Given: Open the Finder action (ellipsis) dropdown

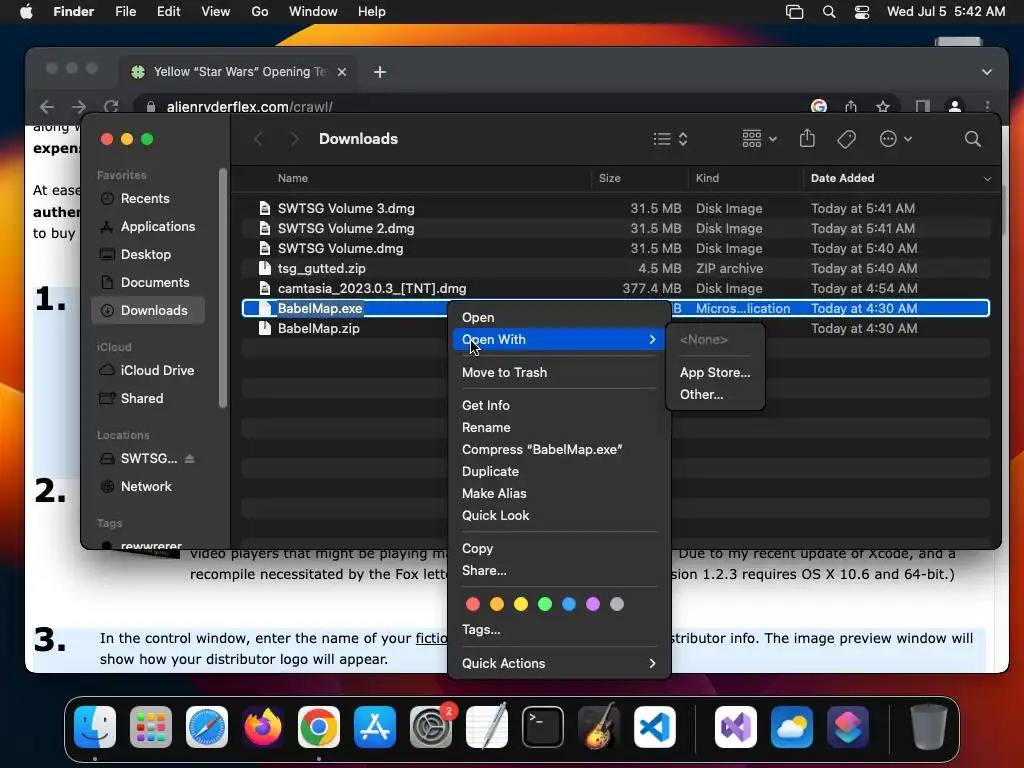Looking at the screenshot, I should click(x=895, y=138).
